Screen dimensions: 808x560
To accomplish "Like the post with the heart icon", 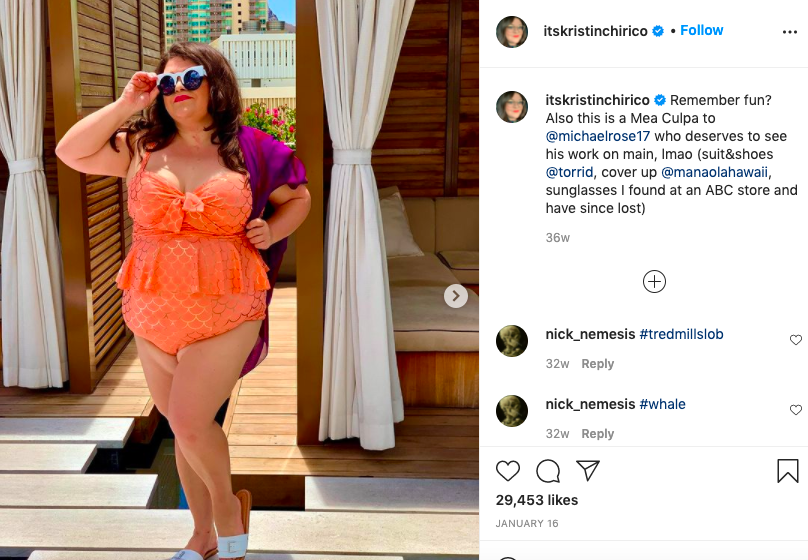I will (508, 471).
